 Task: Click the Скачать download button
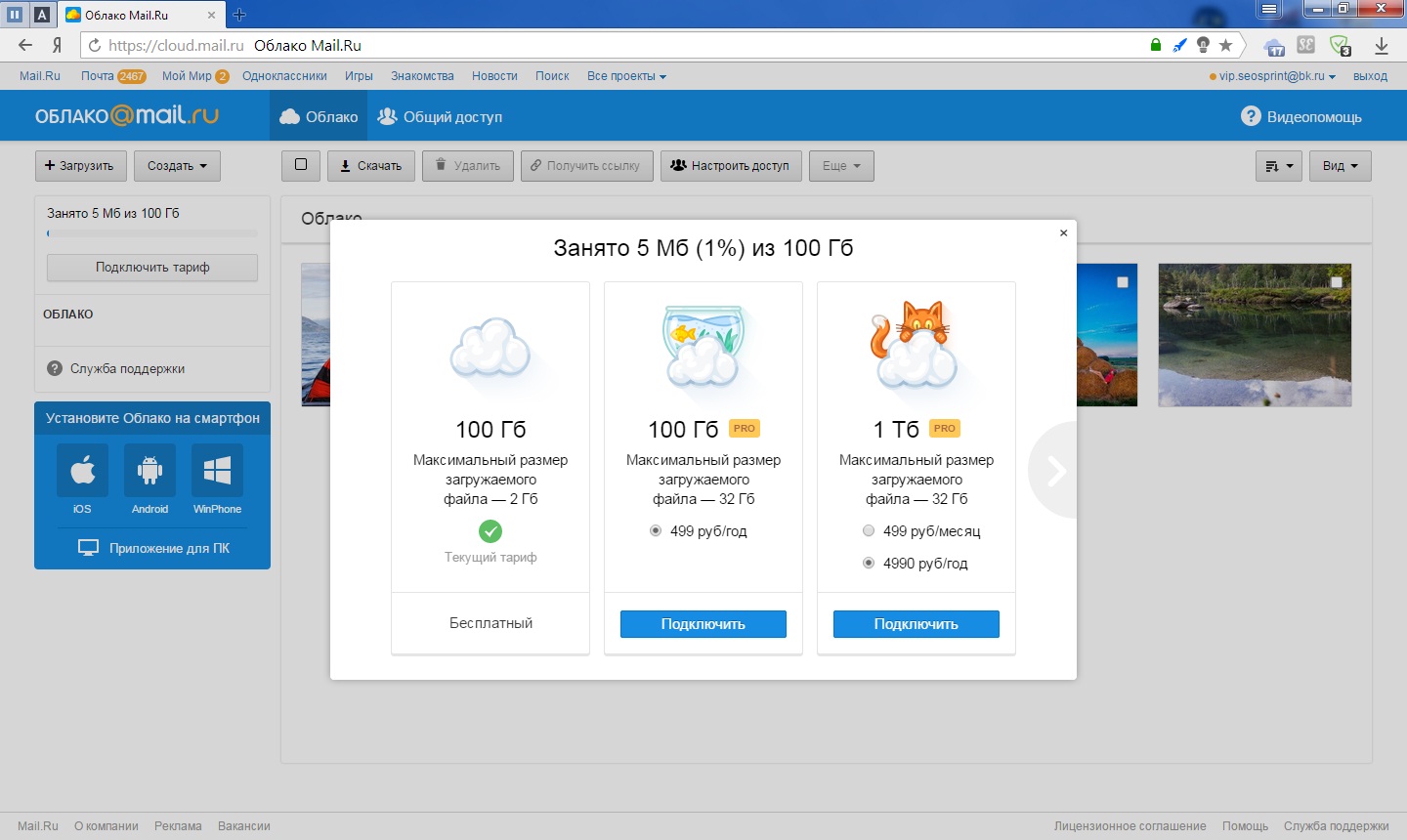(371, 166)
